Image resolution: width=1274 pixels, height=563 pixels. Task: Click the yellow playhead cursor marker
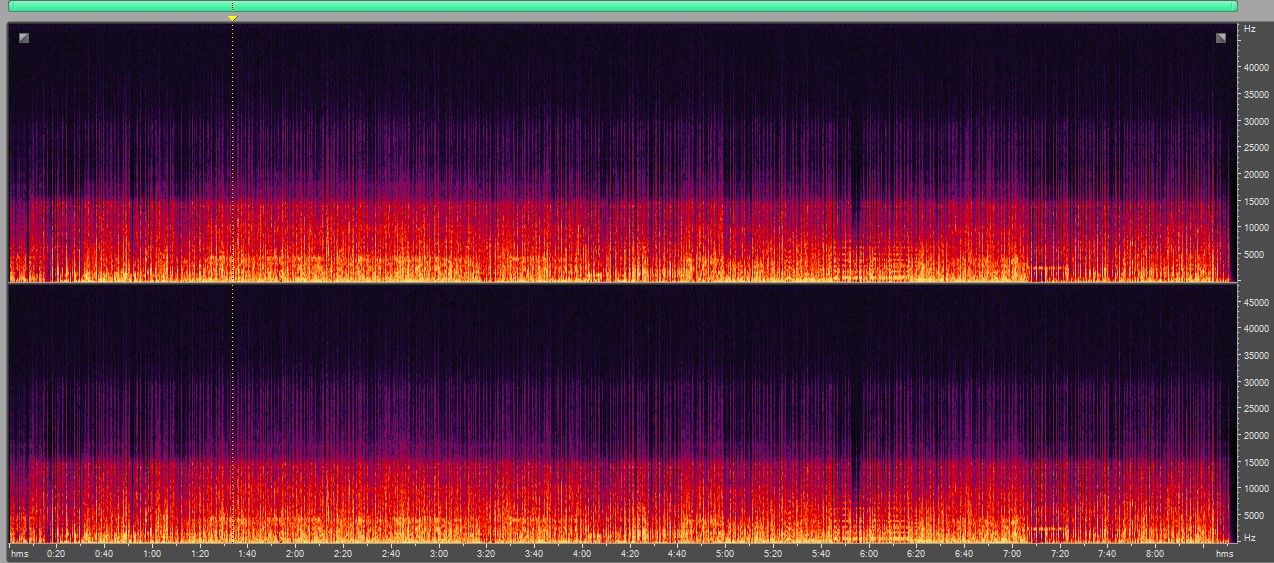pyautogui.click(x=232, y=18)
